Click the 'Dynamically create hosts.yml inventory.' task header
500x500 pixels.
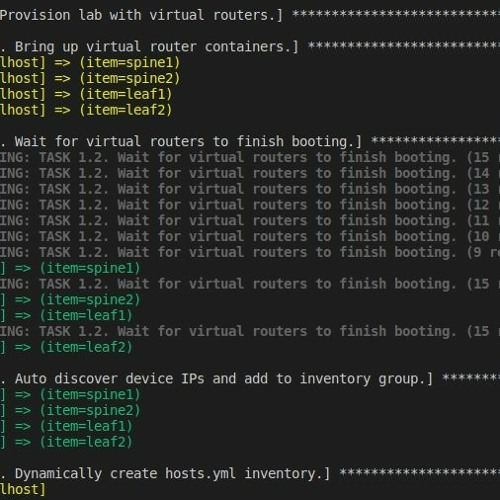click(x=250, y=474)
